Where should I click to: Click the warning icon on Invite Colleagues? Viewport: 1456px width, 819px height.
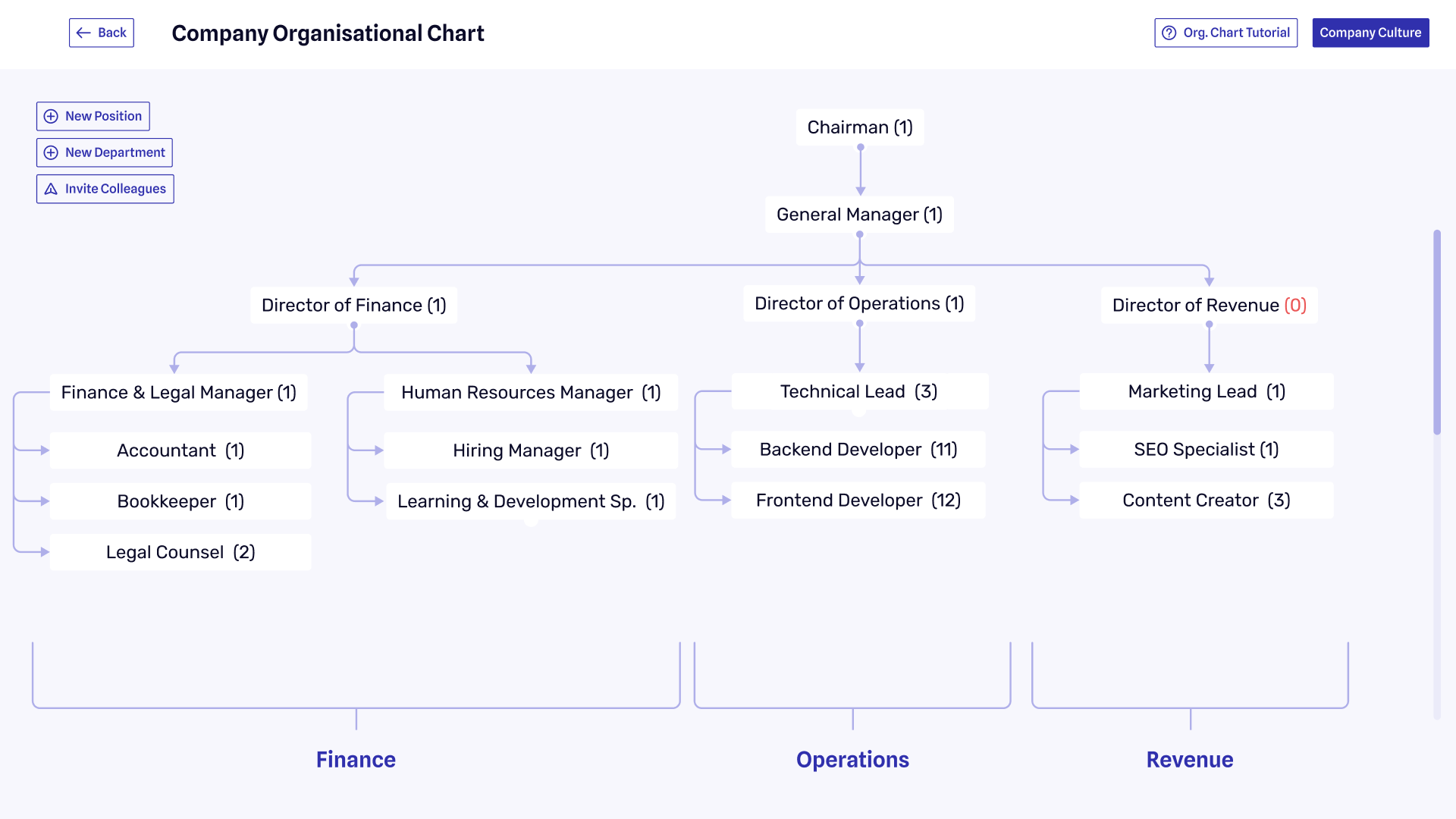(51, 188)
